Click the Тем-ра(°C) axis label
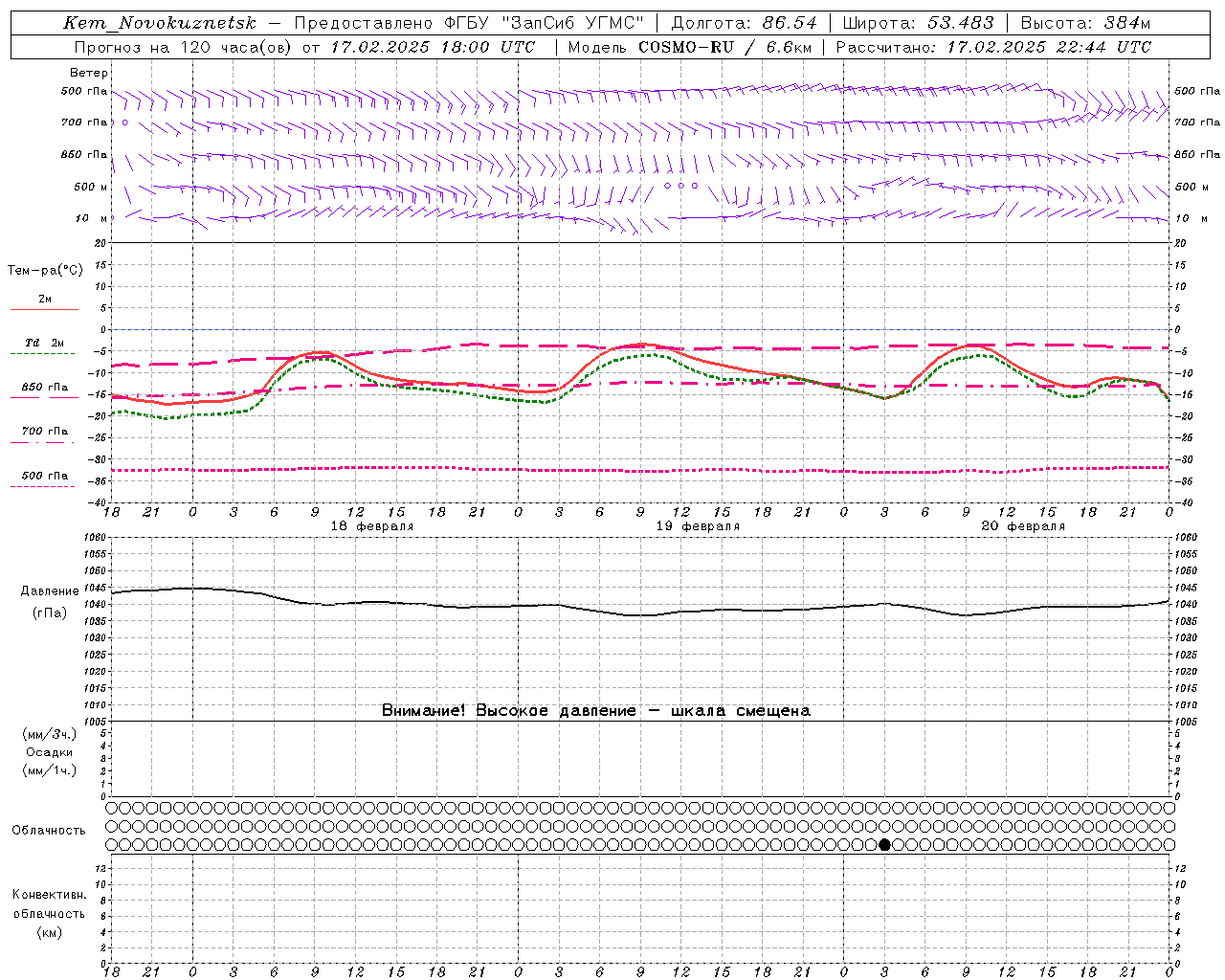 click(x=45, y=271)
